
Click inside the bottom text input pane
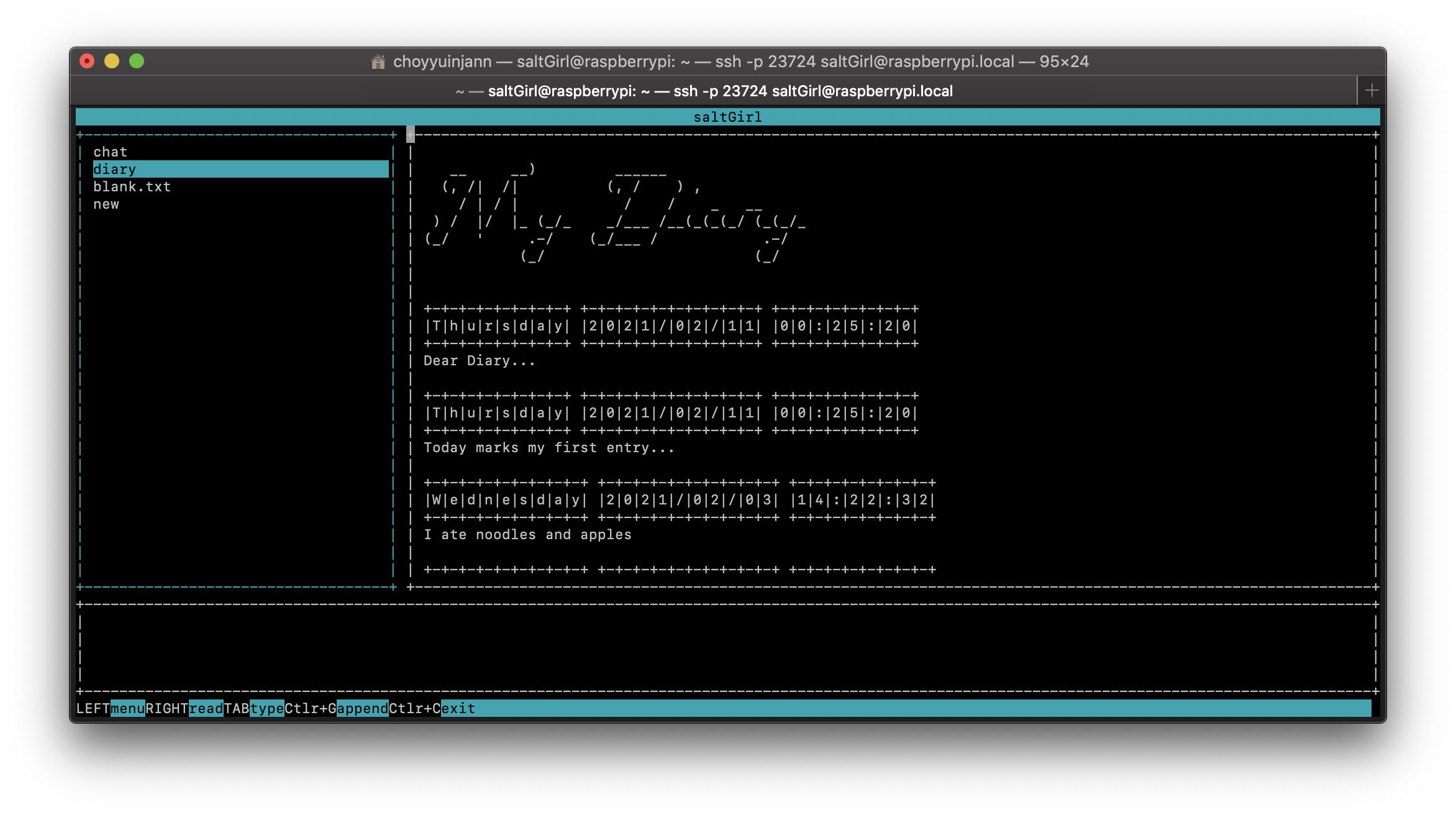[x=727, y=648]
